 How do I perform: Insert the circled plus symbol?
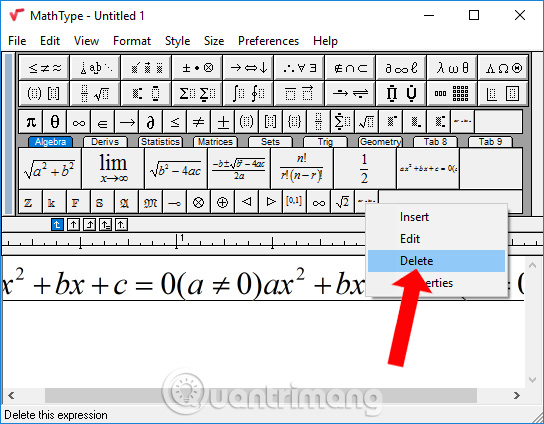222,202
